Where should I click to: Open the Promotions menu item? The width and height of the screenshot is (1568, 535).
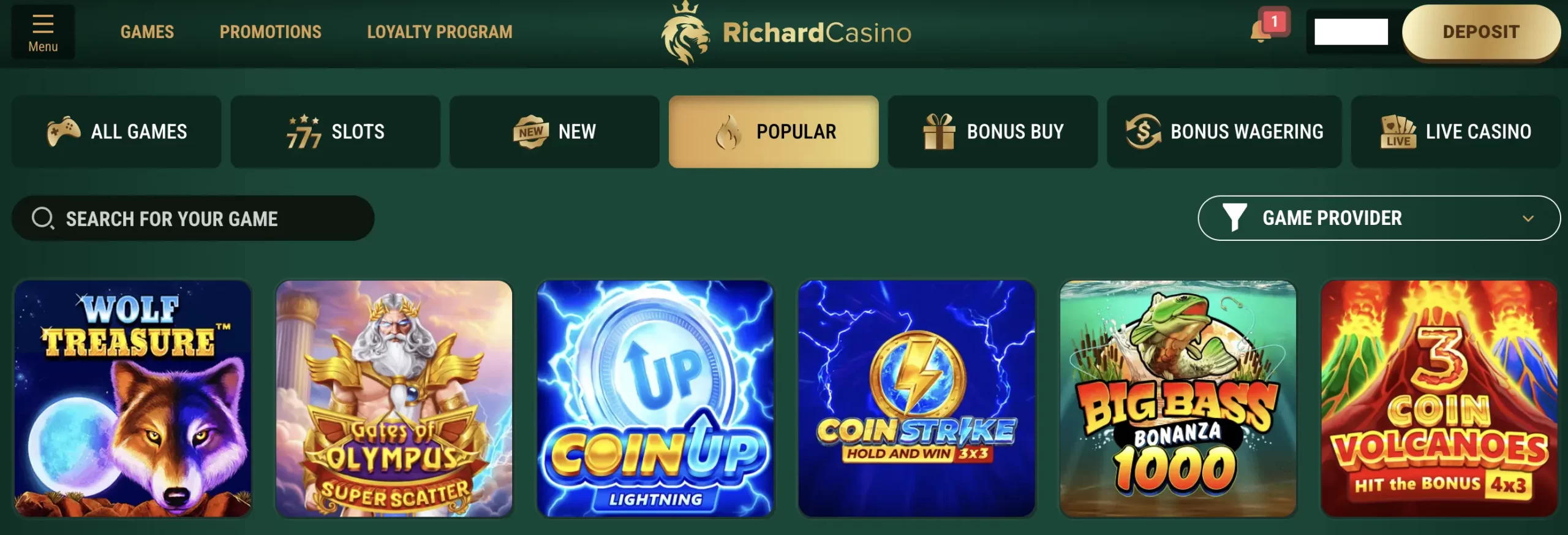click(271, 32)
